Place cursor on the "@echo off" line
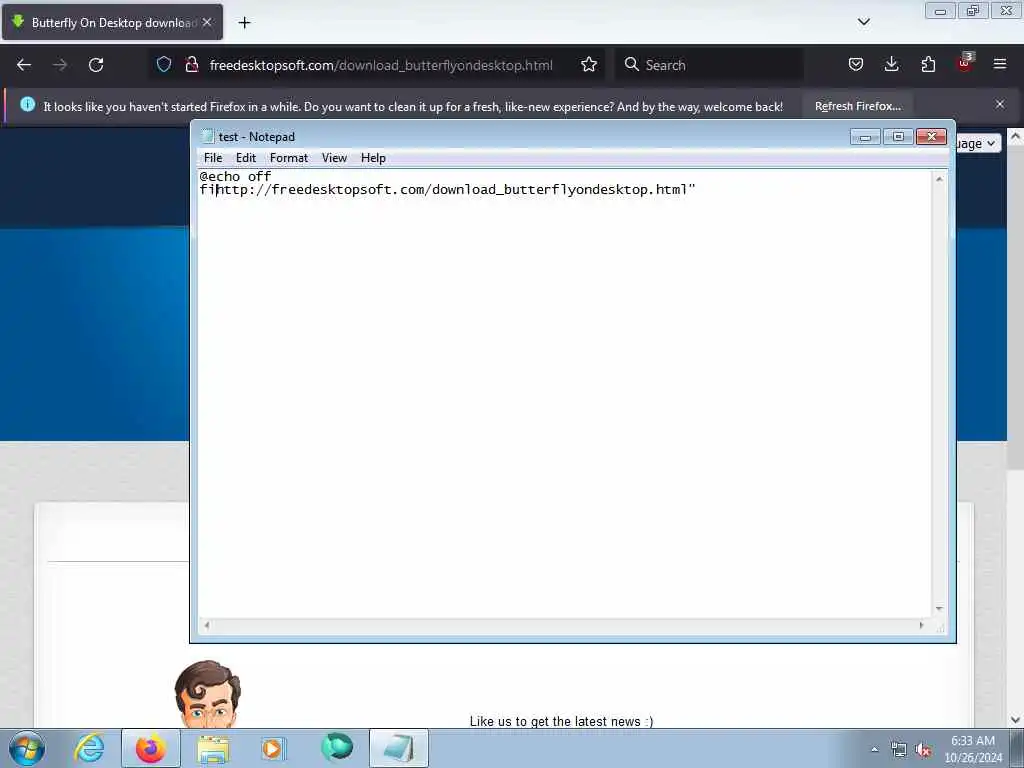This screenshot has width=1024, height=768. (235, 176)
